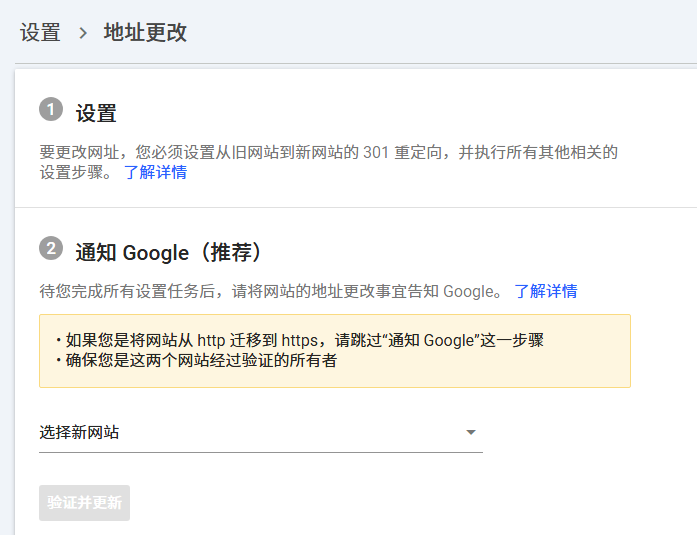Click the 地址更改 breadcrumb title

click(145, 33)
